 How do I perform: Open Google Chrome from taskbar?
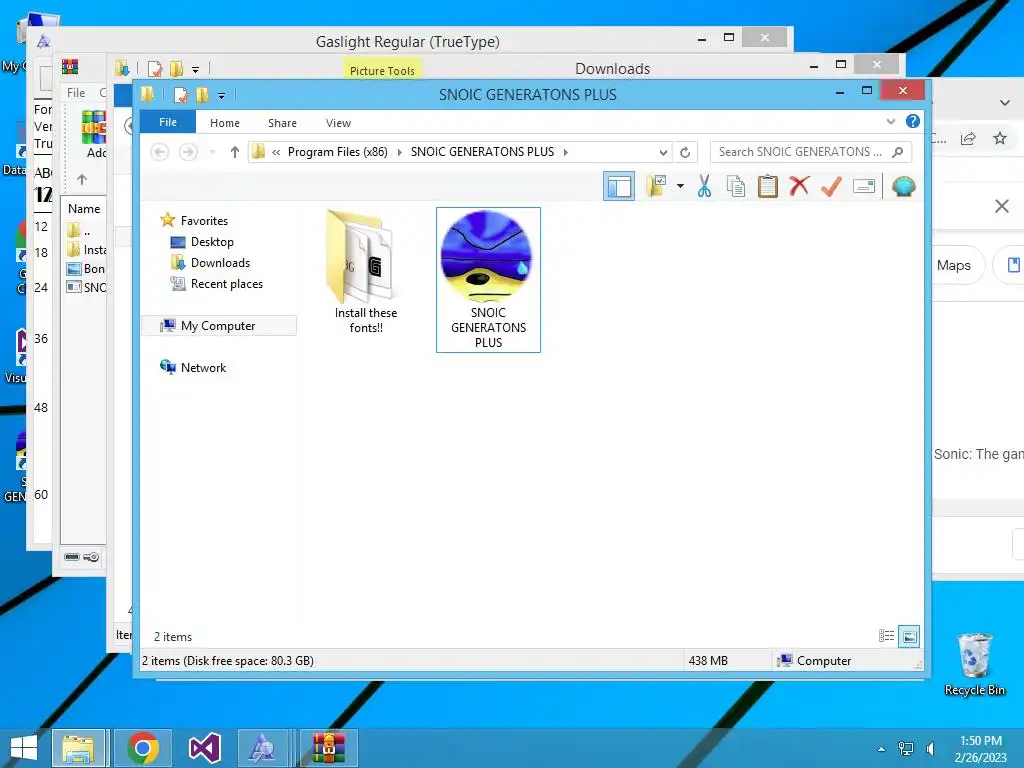point(142,748)
